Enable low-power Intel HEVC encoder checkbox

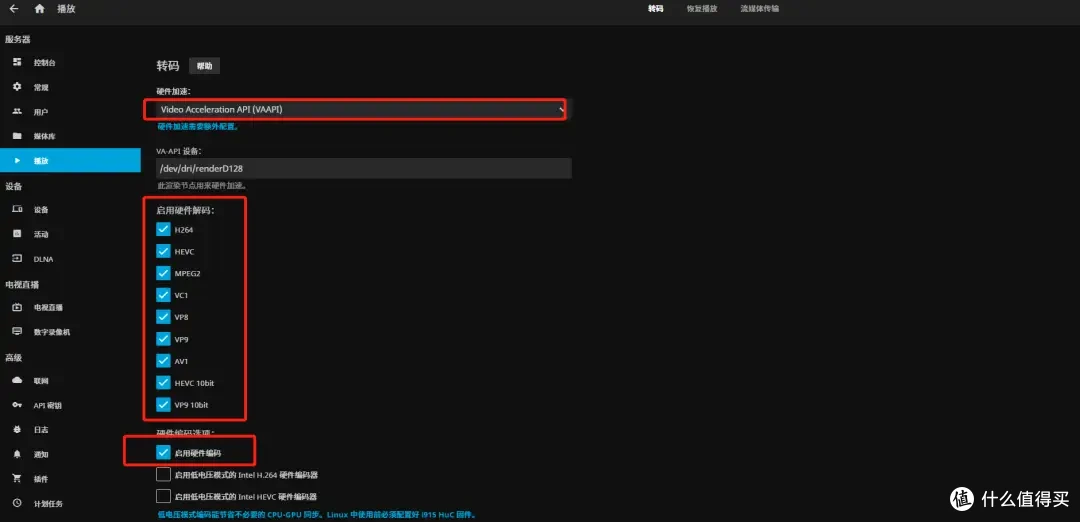pyautogui.click(x=163, y=496)
